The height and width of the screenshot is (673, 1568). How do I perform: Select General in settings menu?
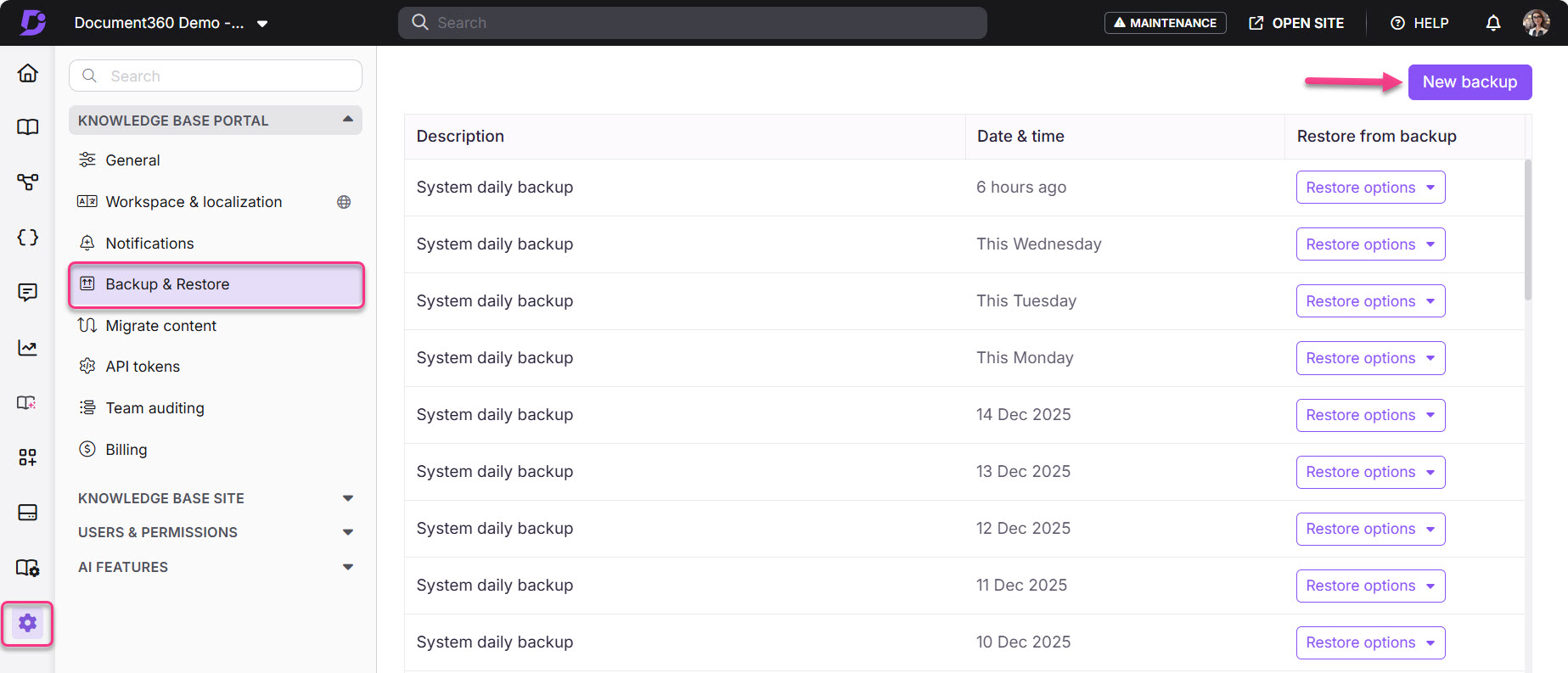(216, 160)
